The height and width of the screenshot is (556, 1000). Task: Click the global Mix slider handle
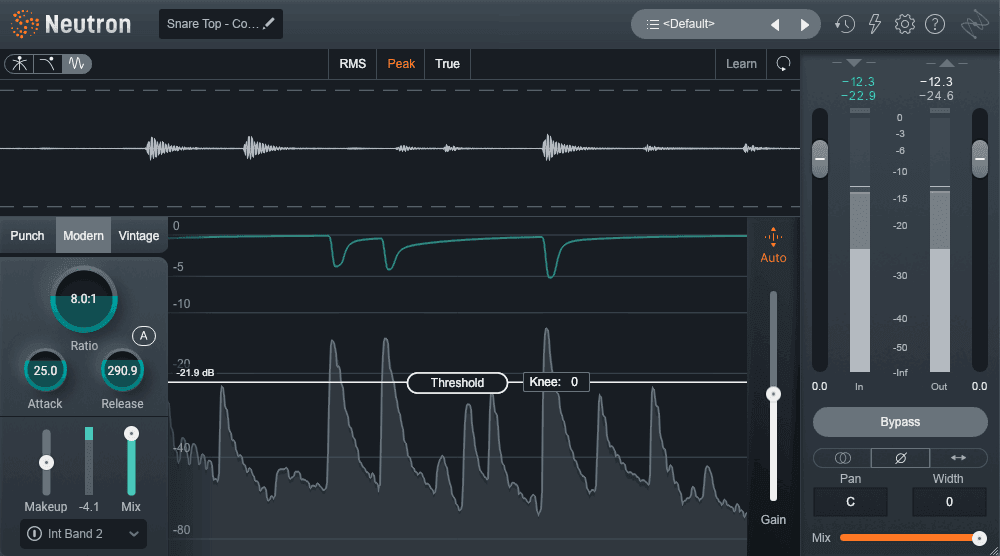[979, 538]
